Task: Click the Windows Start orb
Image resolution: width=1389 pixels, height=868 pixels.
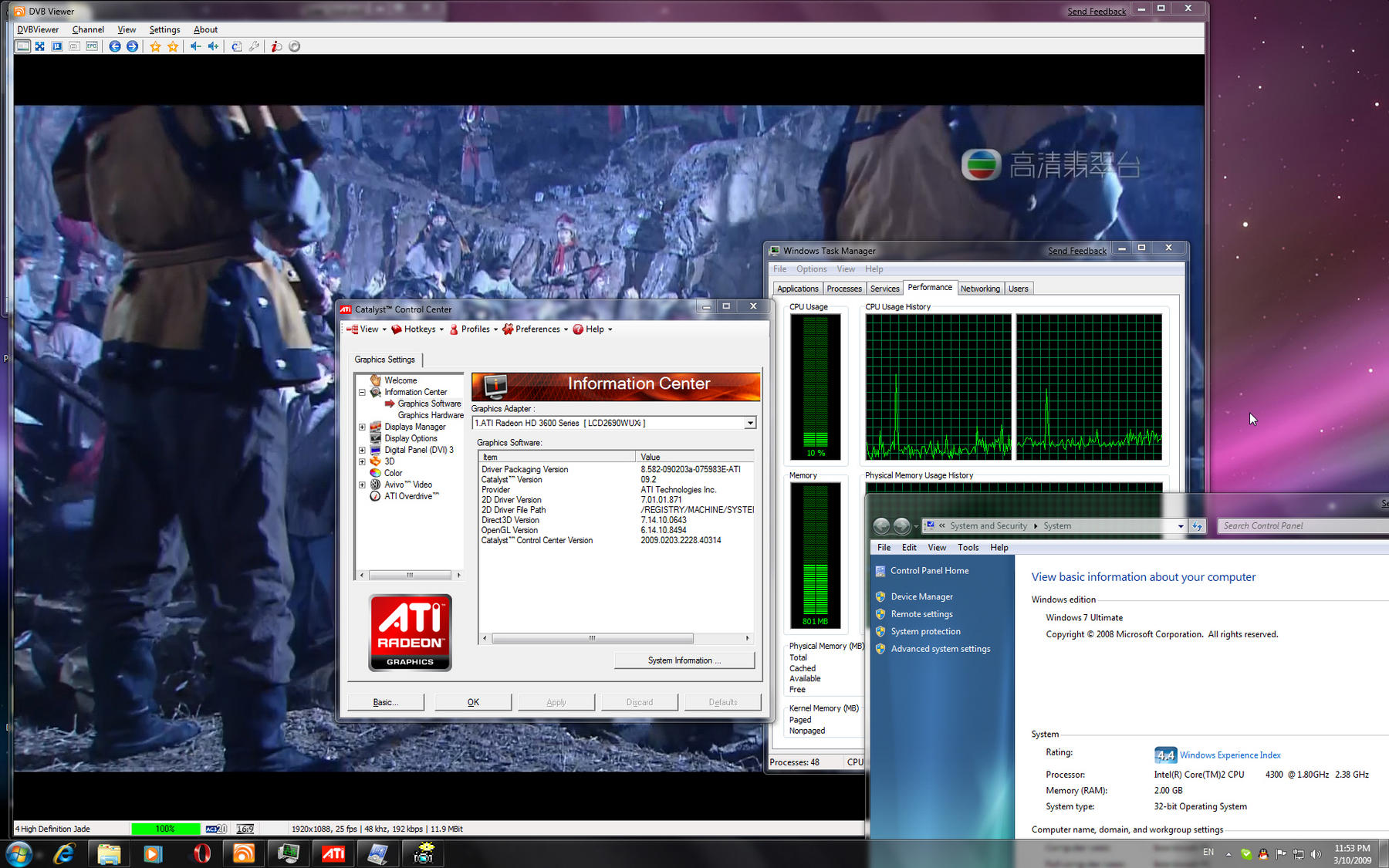Action: click(x=19, y=853)
